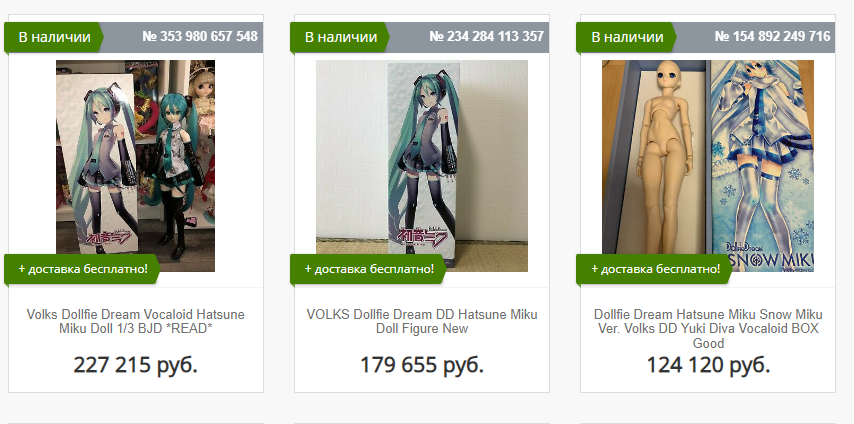The height and width of the screenshot is (424, 854).
Task: Click listing number 353 980 657 548
Action: coord(200,37)
